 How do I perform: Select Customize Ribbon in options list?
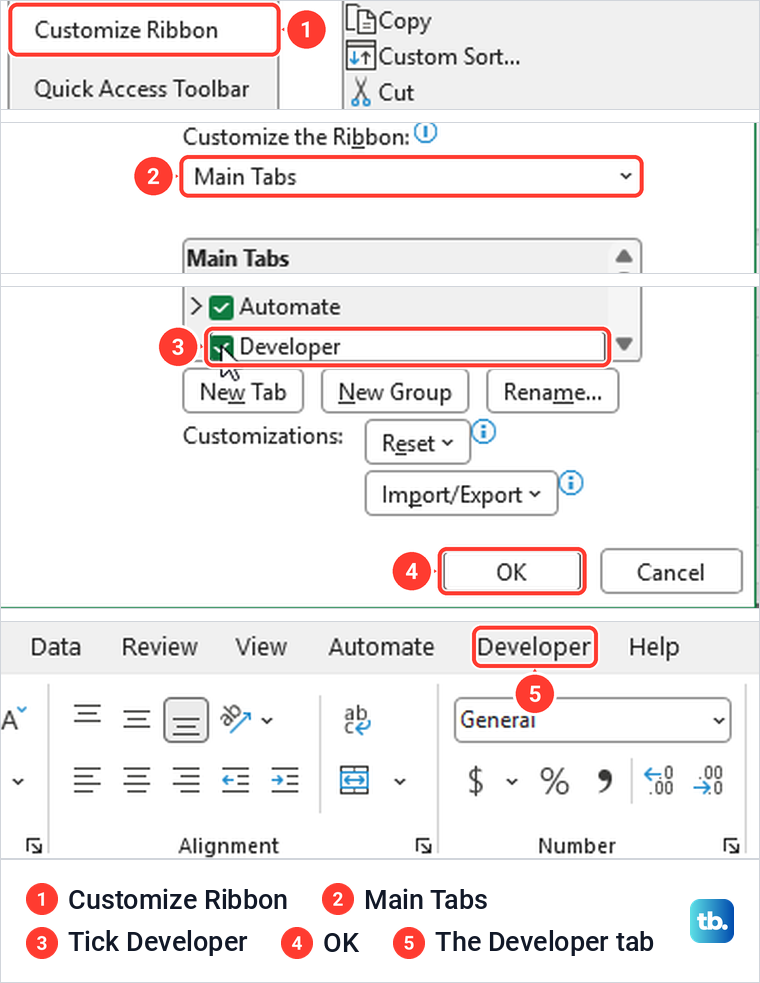pos(144,29)
